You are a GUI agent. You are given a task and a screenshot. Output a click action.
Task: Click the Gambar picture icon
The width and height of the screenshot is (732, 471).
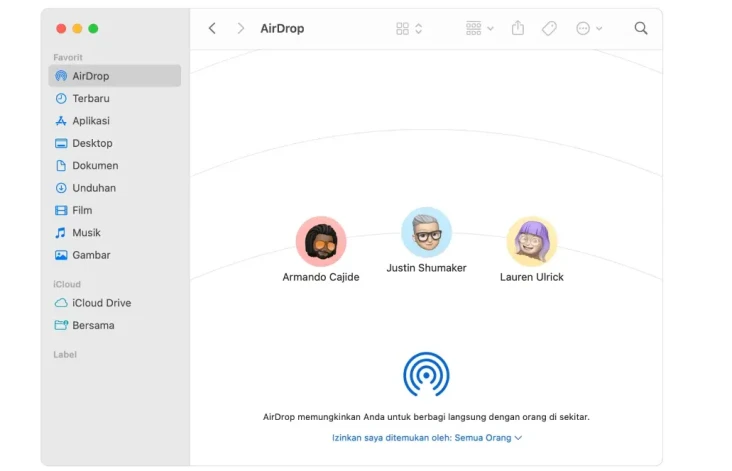coord(61,255)
